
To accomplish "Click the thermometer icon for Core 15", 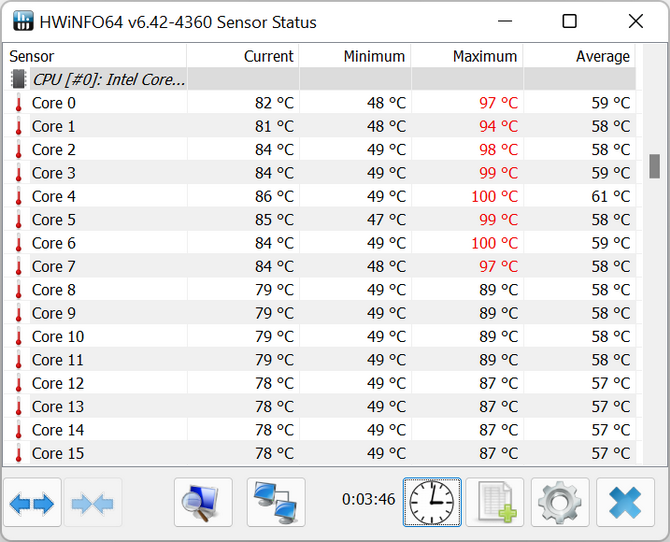I will point(18,454).
